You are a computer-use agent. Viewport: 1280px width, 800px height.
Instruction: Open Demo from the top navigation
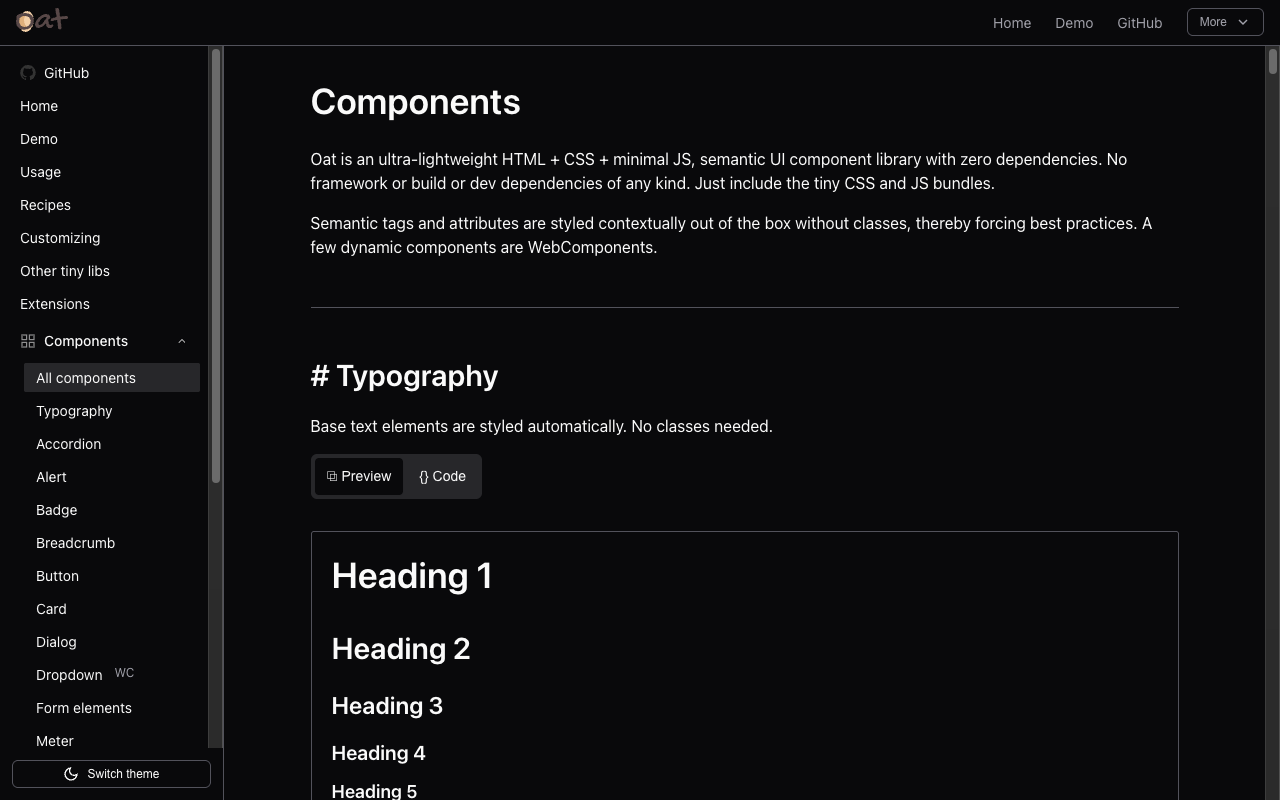1074,22
